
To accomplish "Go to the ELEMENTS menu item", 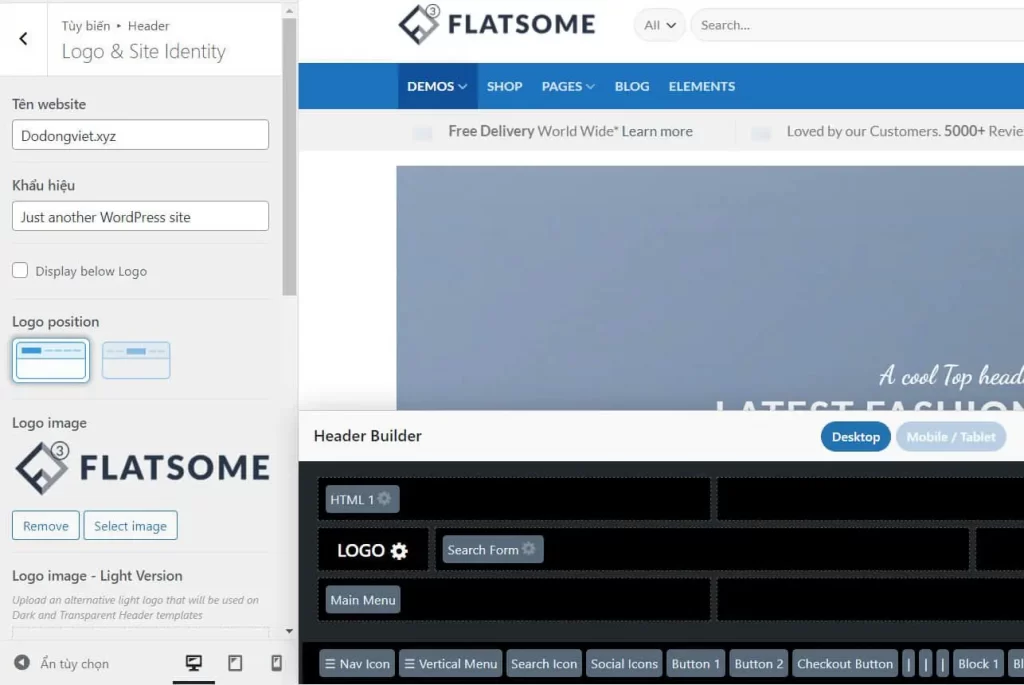I will point(701,86).
